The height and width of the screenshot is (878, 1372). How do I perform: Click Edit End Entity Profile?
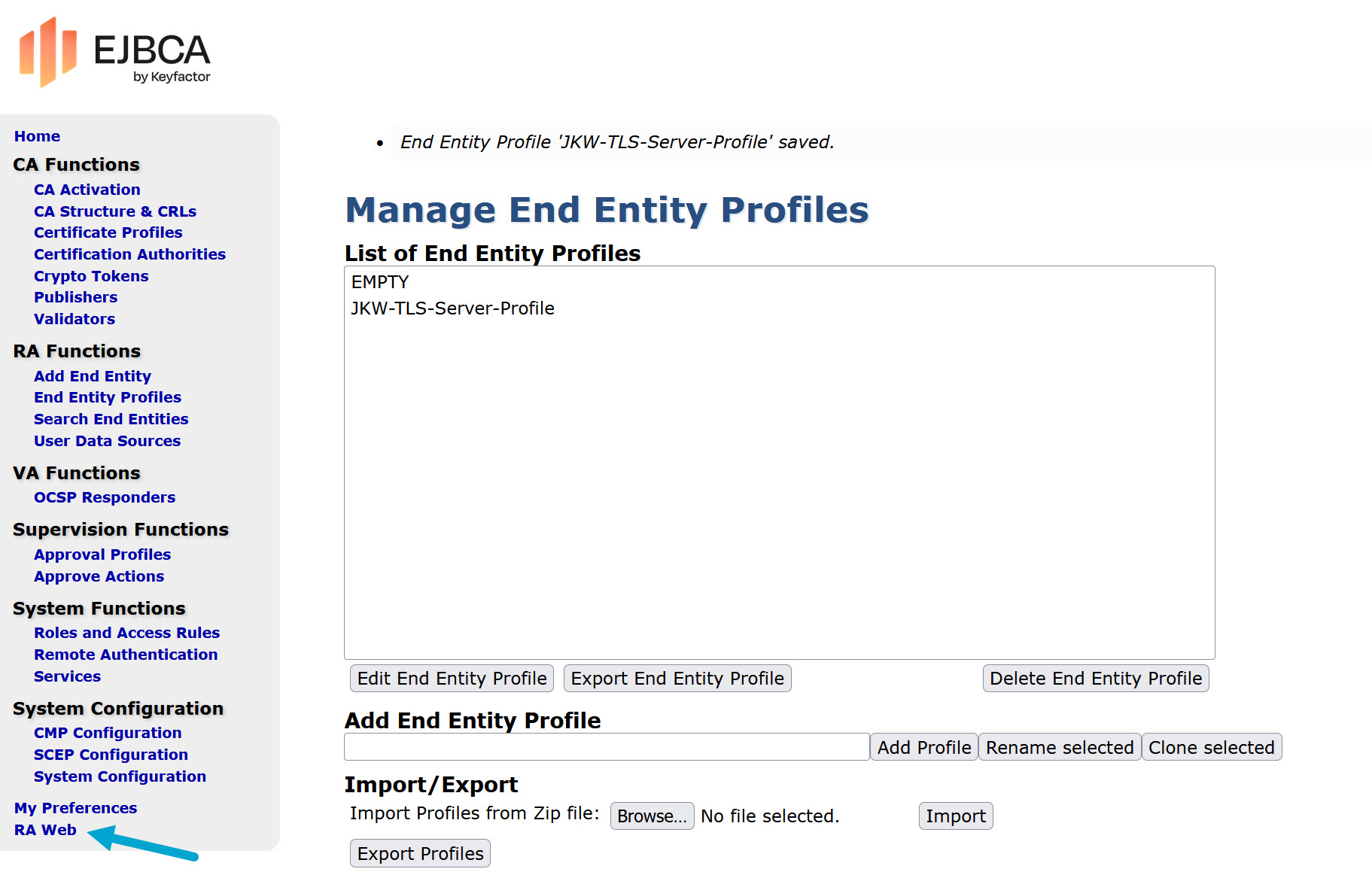coord(451,678)
